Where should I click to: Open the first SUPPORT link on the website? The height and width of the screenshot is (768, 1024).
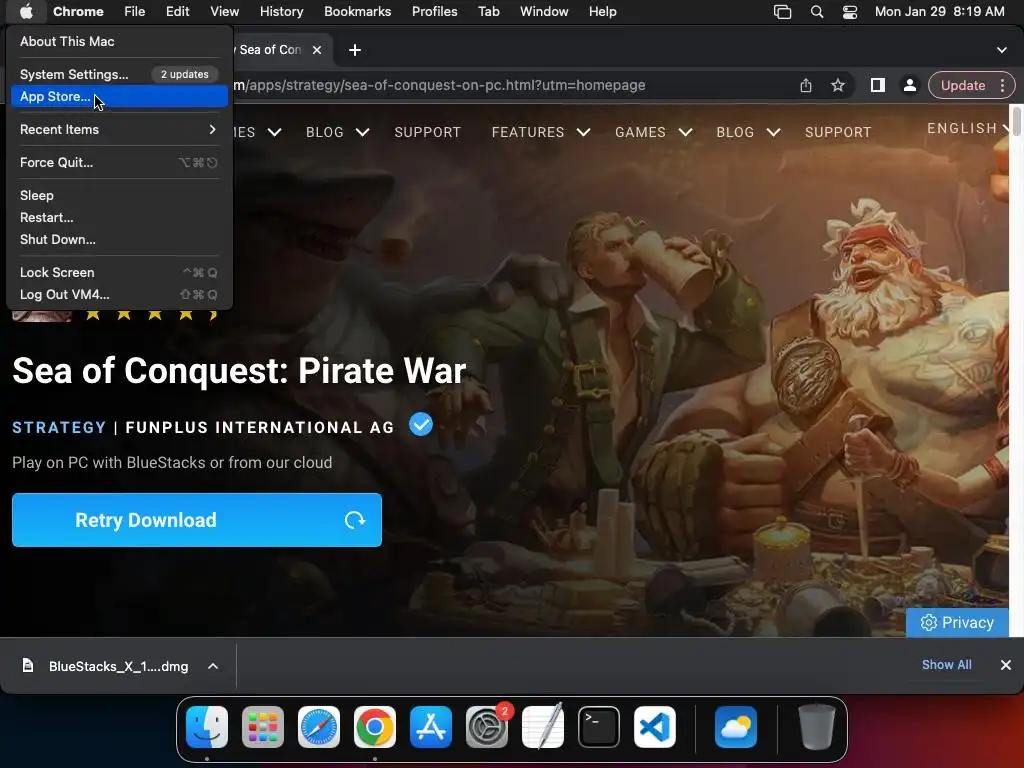(427, 132)
